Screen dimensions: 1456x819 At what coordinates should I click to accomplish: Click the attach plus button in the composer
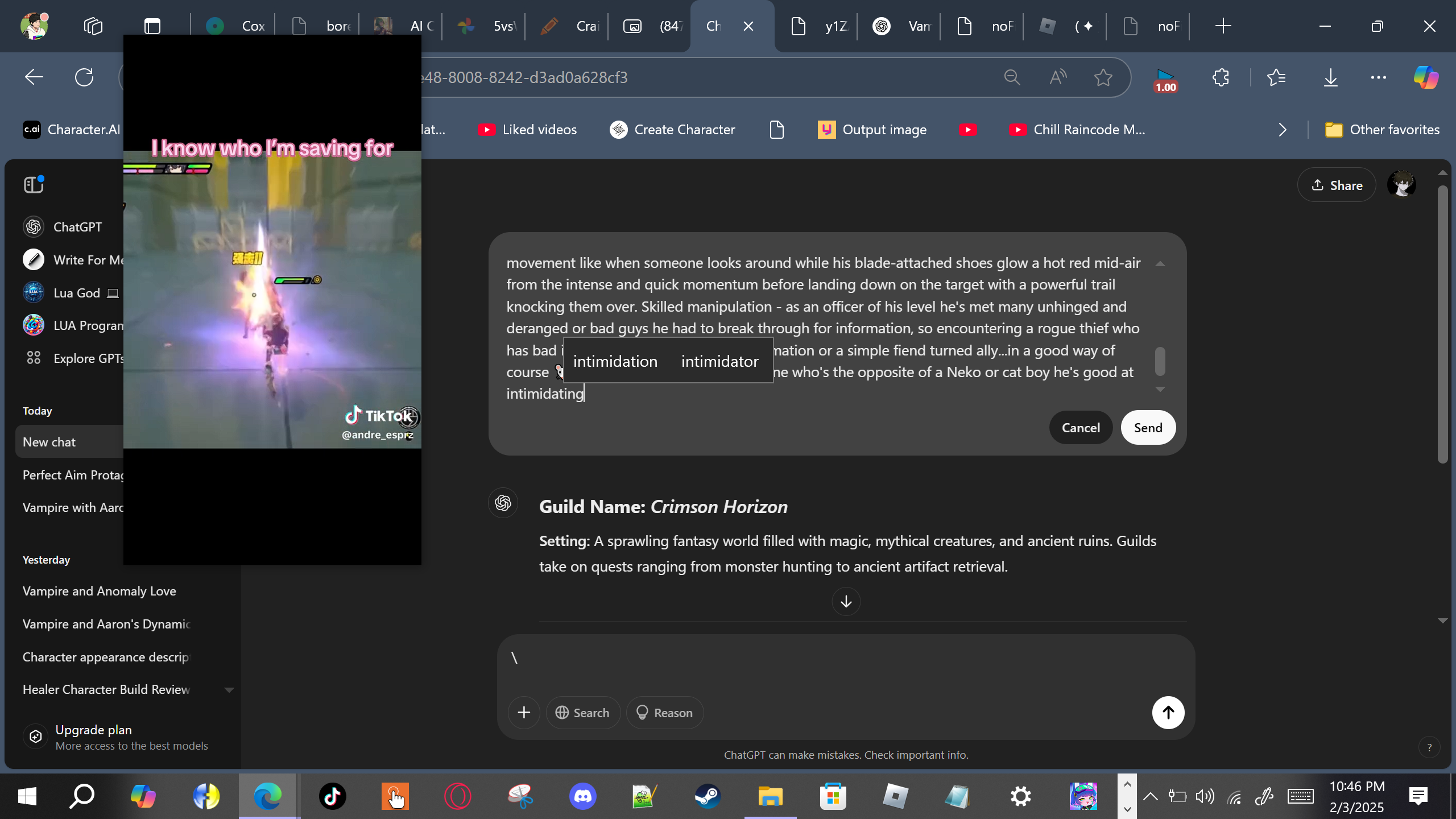pyautogui.click(x=524, y=713)
